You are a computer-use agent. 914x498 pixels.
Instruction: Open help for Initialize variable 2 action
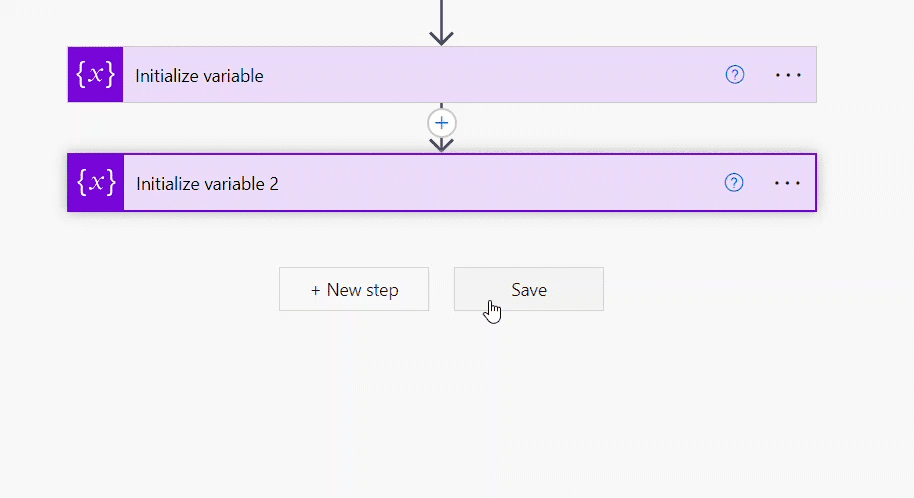click(734, 183)
